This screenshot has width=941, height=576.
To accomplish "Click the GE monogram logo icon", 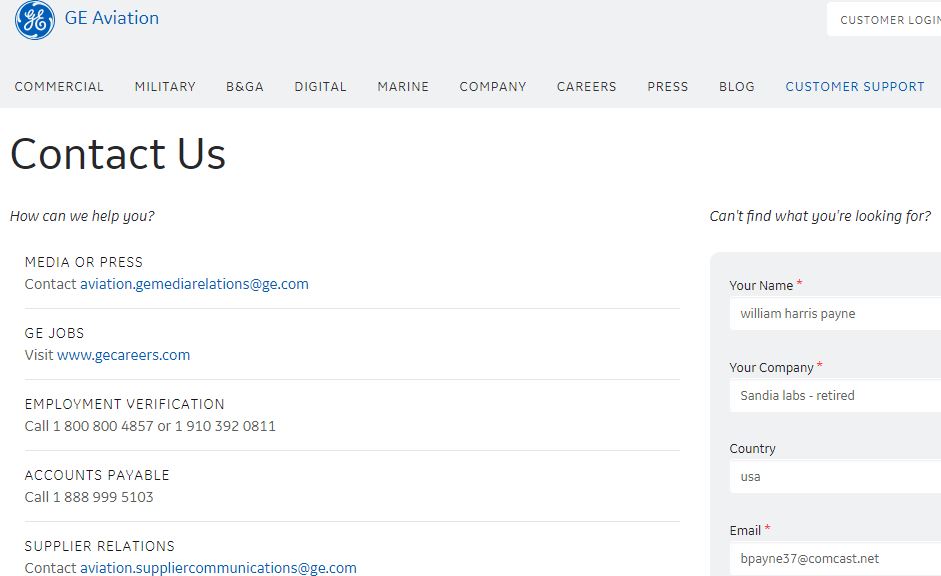I will [x=35, y=20].
